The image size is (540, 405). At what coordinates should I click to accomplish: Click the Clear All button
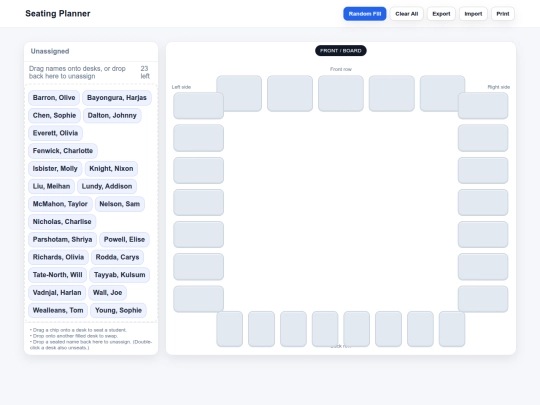click(x=406, y=14)
